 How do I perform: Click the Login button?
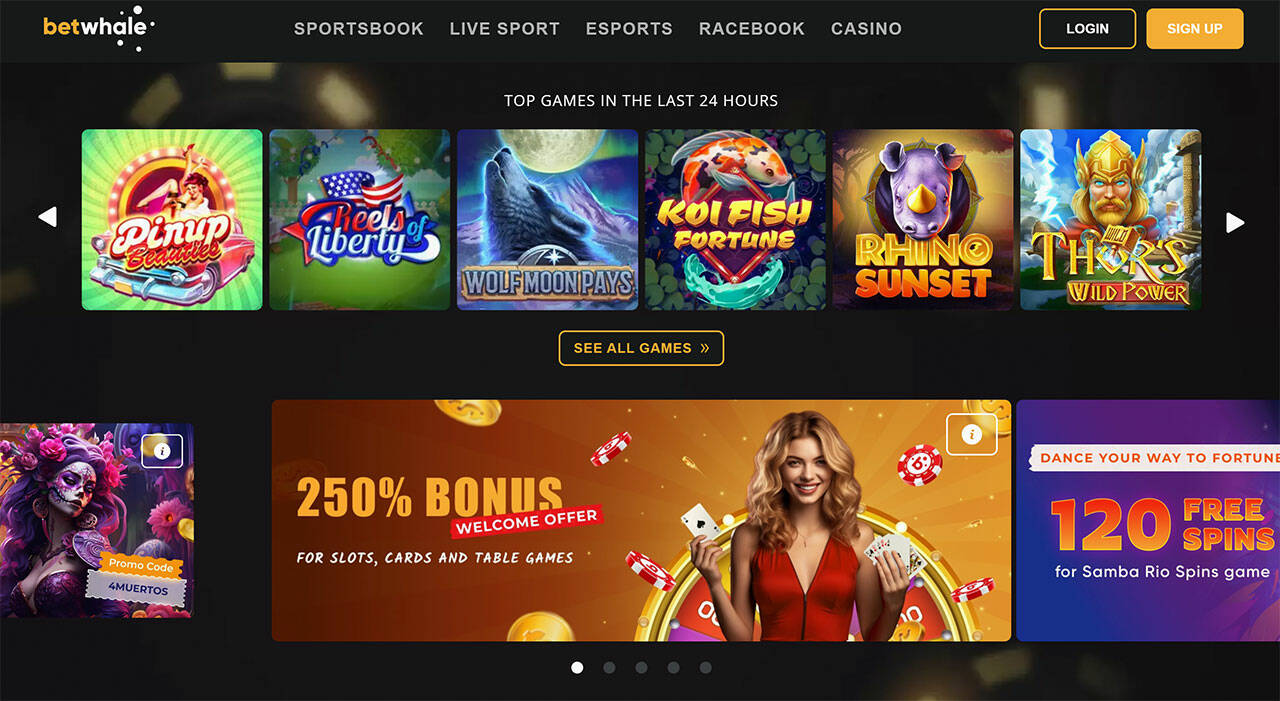click(1087, 29)
